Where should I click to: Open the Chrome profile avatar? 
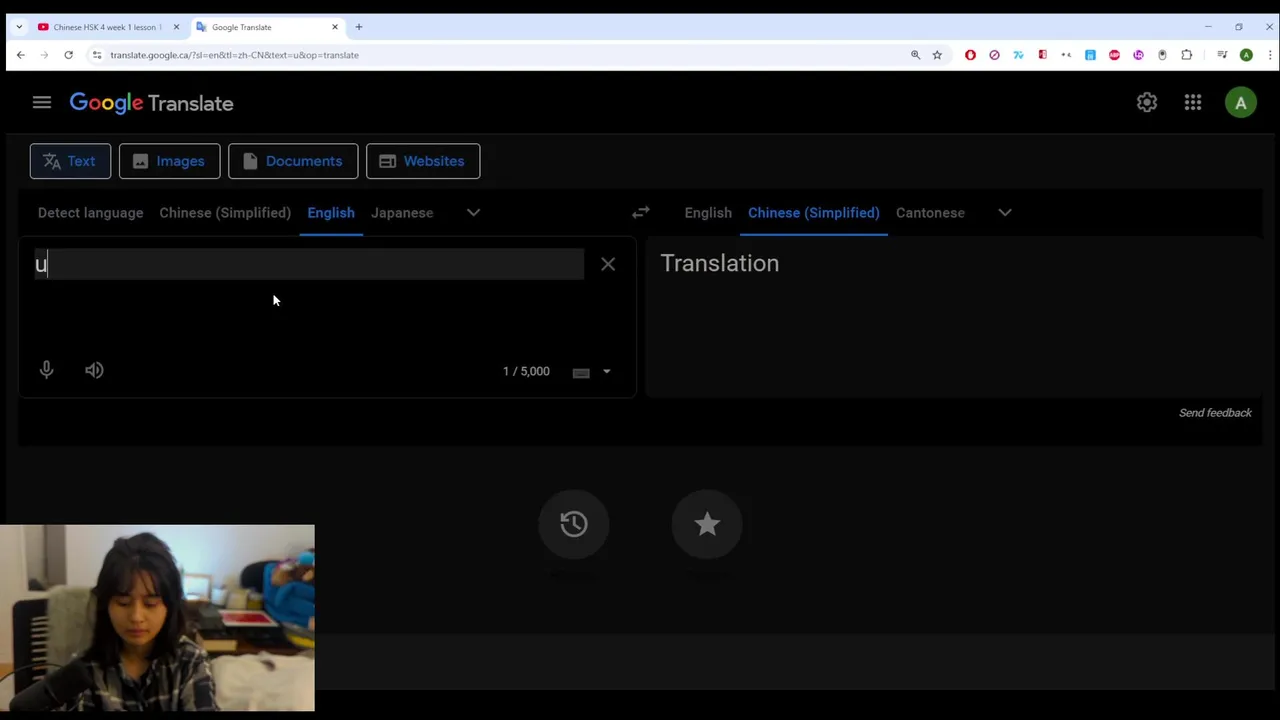(1246, 55)
